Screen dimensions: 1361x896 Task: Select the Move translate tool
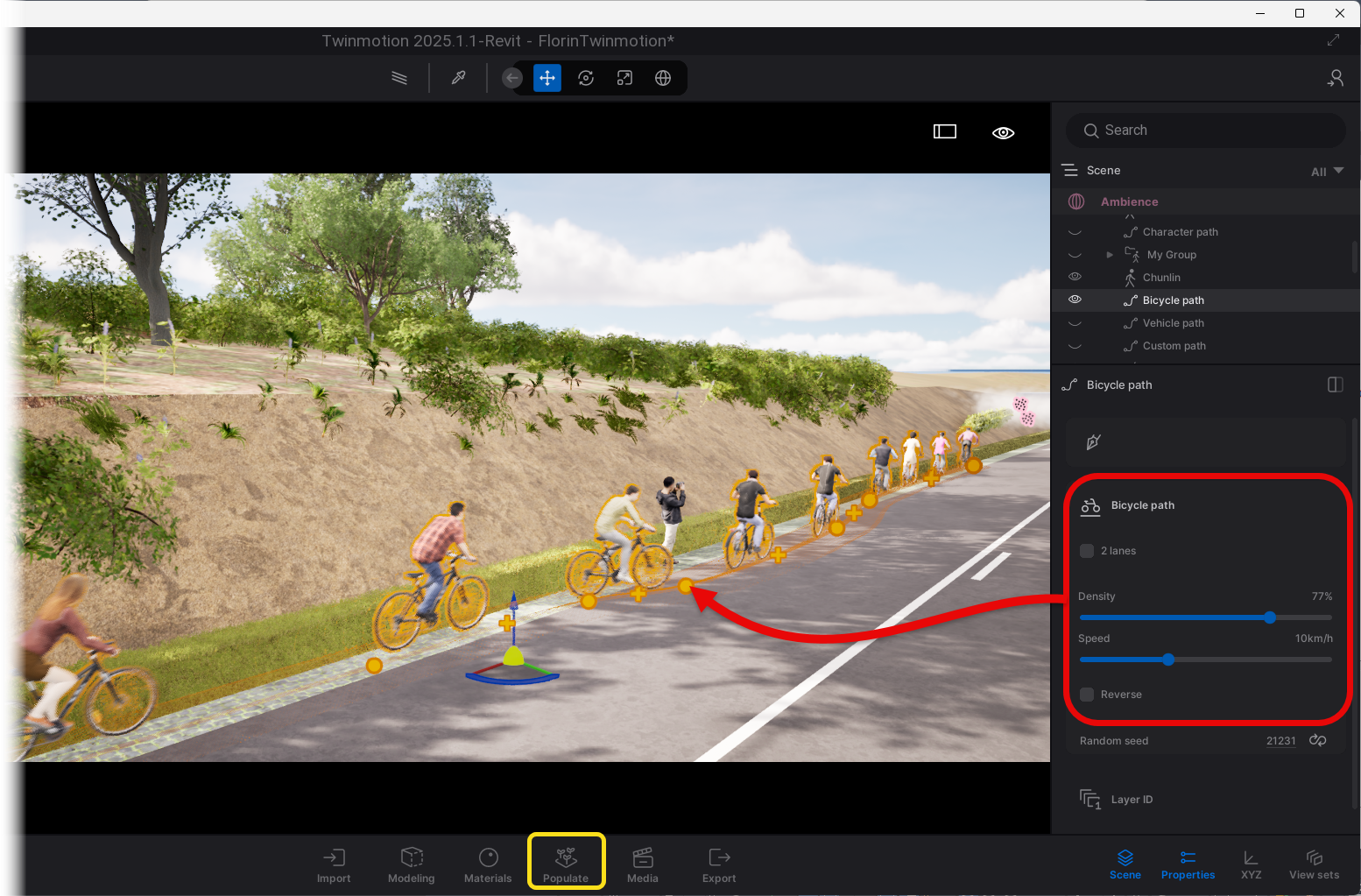547,78
